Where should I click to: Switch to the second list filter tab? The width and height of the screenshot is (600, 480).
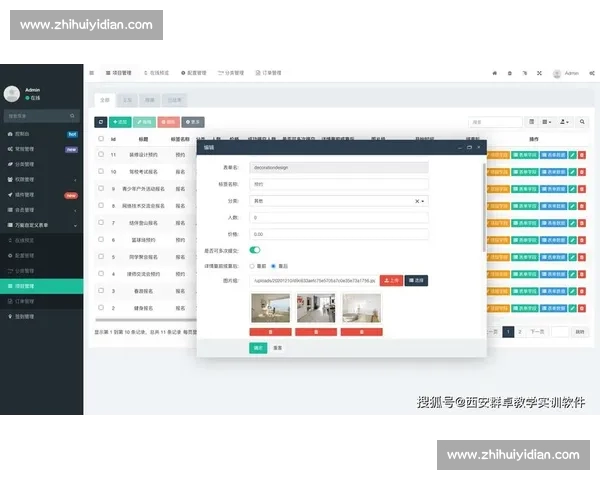127,100
